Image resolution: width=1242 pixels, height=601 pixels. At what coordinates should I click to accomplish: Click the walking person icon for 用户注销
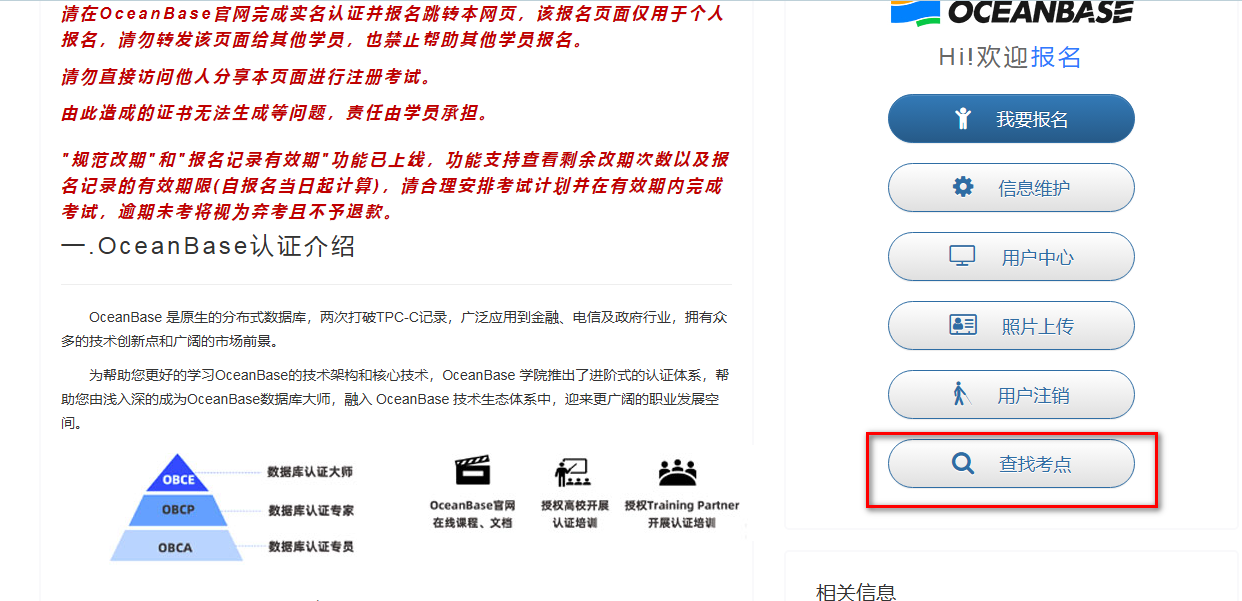961,394
